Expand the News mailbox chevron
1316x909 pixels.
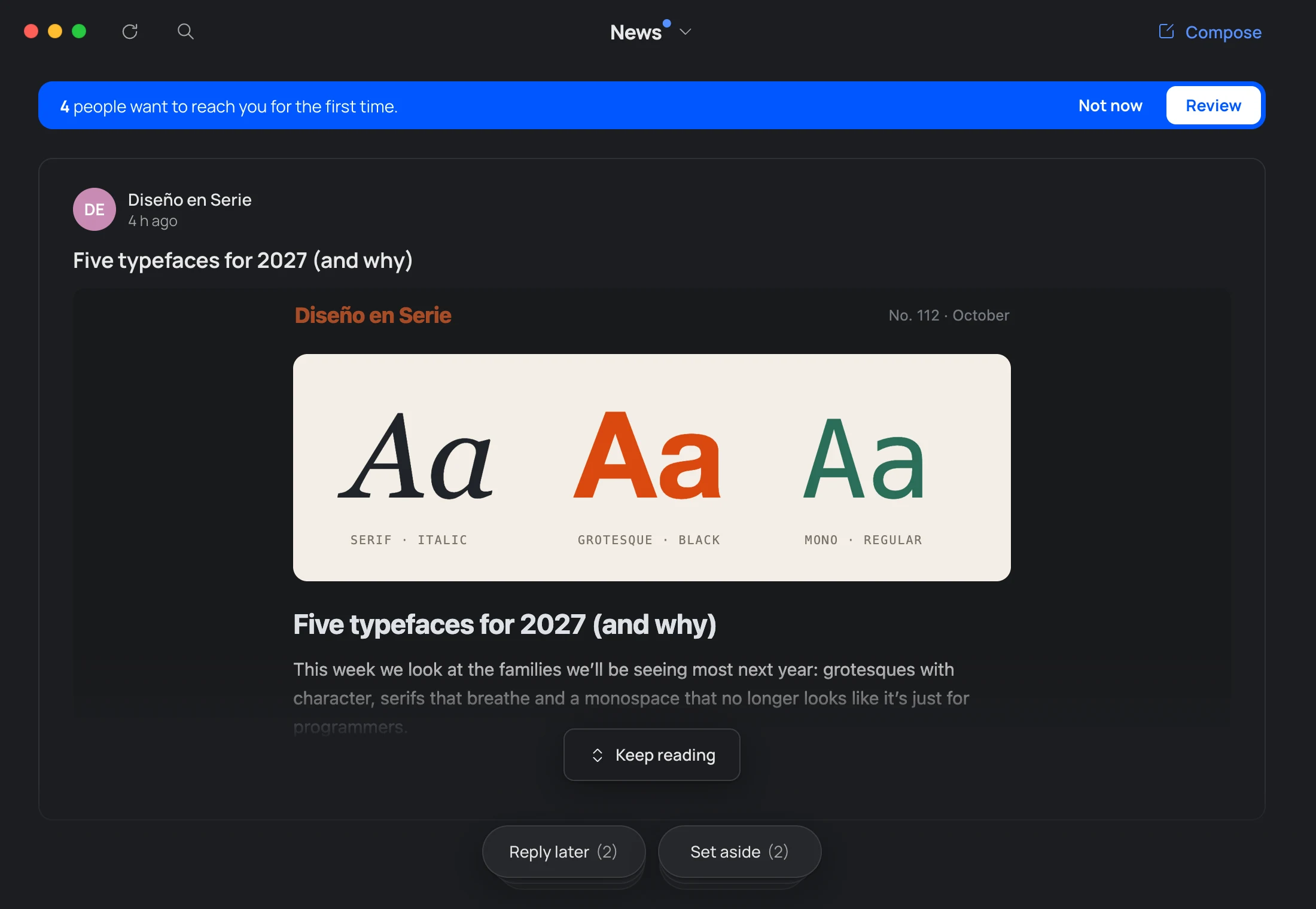(x=686, y=32)
